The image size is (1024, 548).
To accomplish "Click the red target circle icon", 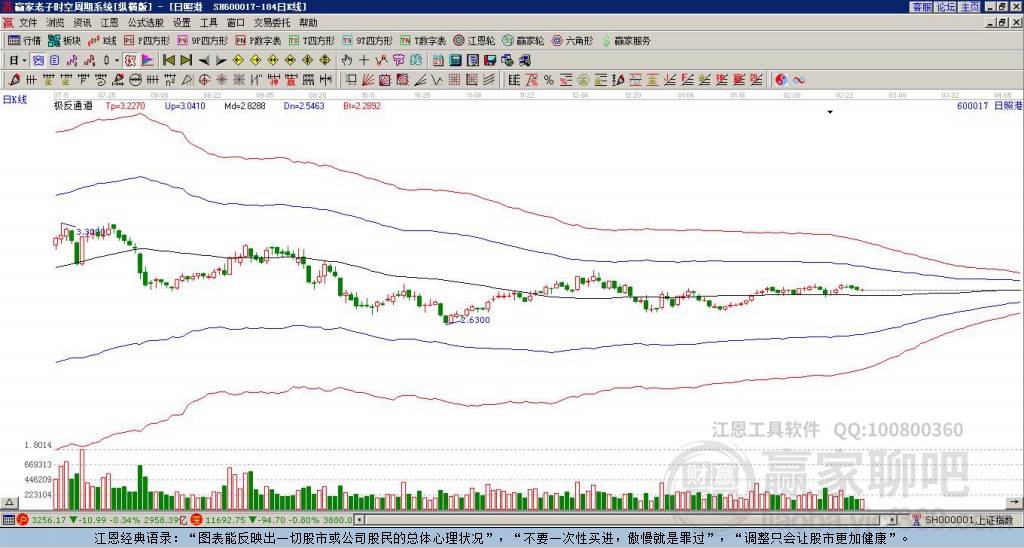I will tap(204, 80).
